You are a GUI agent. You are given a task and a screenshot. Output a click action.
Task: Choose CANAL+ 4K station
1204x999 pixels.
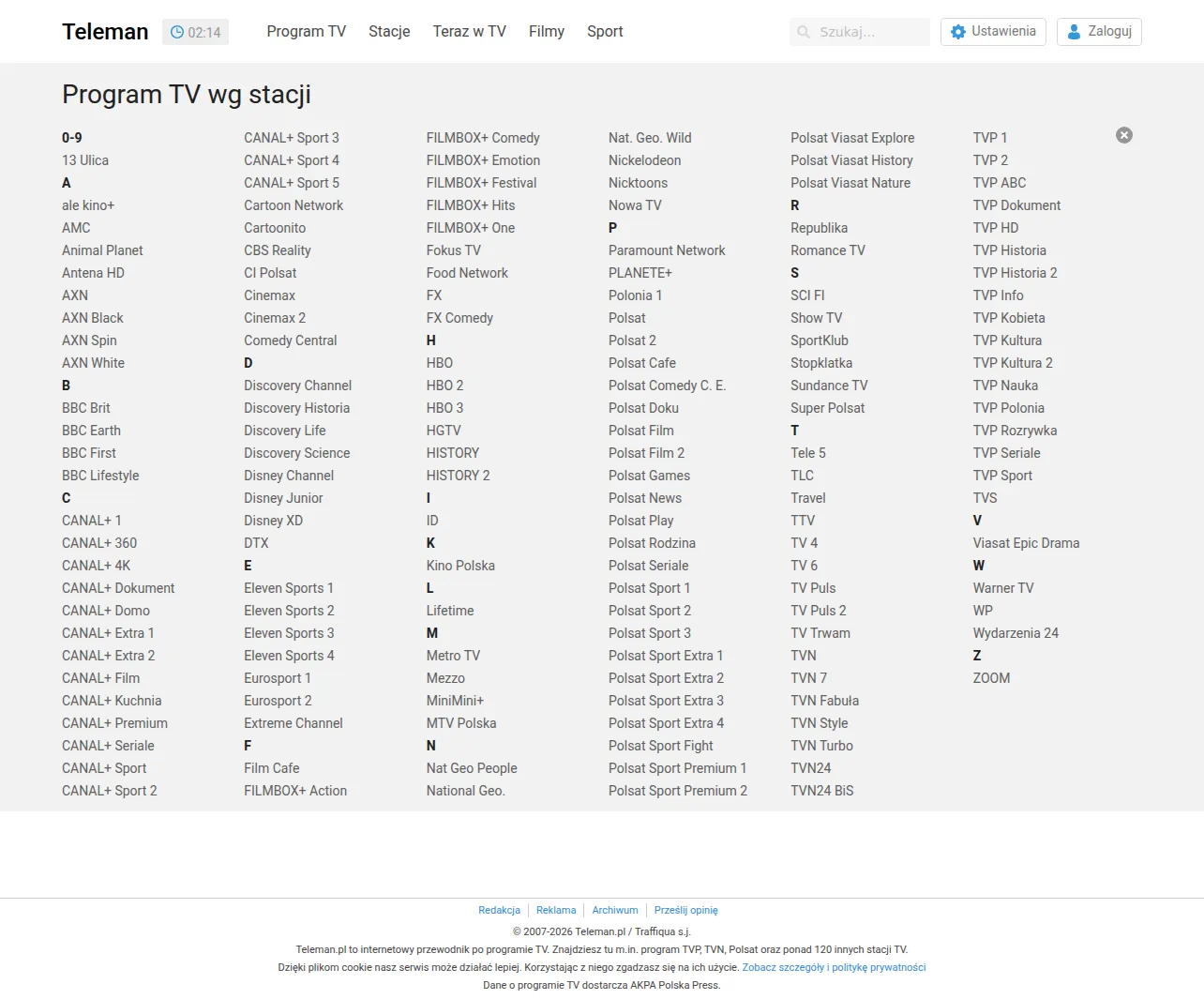(97, 566)
